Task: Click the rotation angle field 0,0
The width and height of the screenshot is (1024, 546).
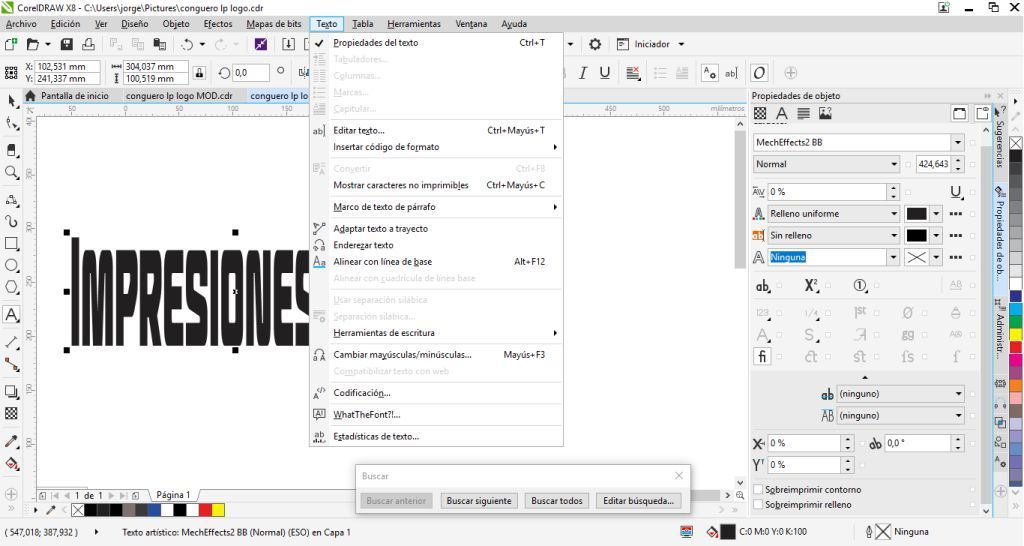Action: pos(250,72)
